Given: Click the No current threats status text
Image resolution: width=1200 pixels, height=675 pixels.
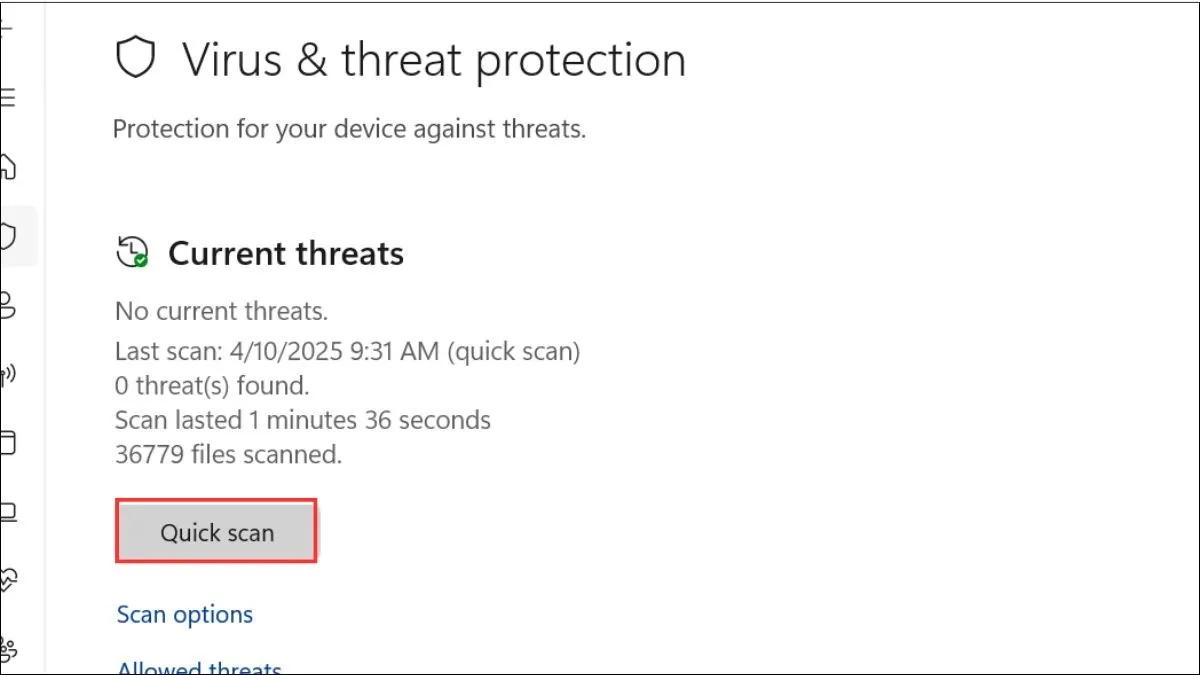Looking at the screenshot, I should [x=220, y=311].
